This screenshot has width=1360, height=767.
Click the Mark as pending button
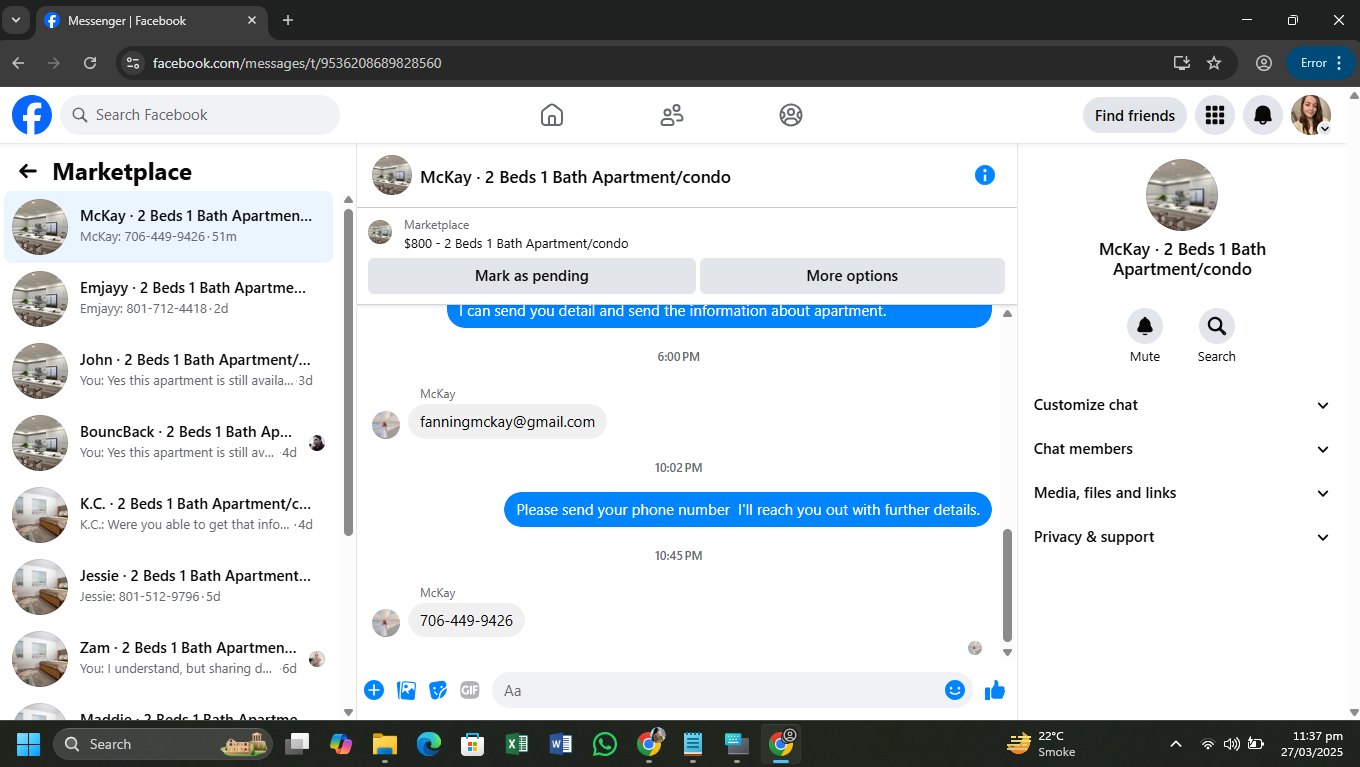tap(532, 276)
